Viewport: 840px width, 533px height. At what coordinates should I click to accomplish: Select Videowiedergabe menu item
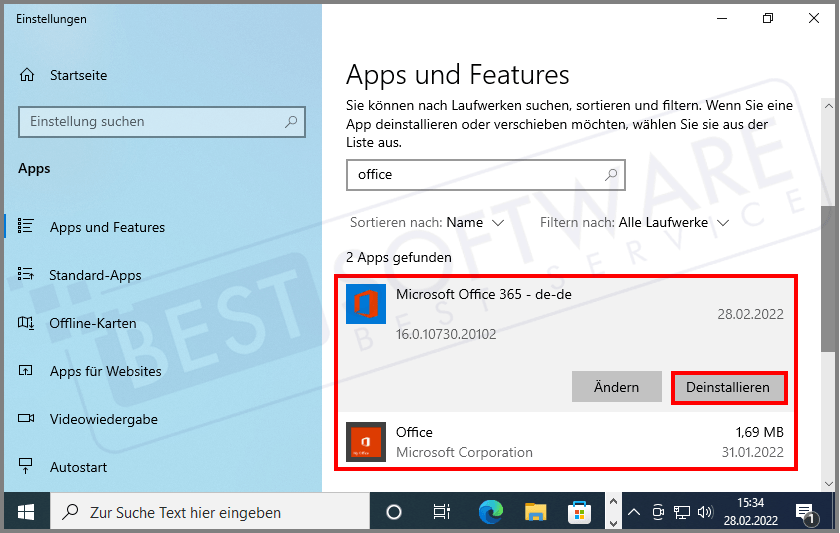click(104, 419)
